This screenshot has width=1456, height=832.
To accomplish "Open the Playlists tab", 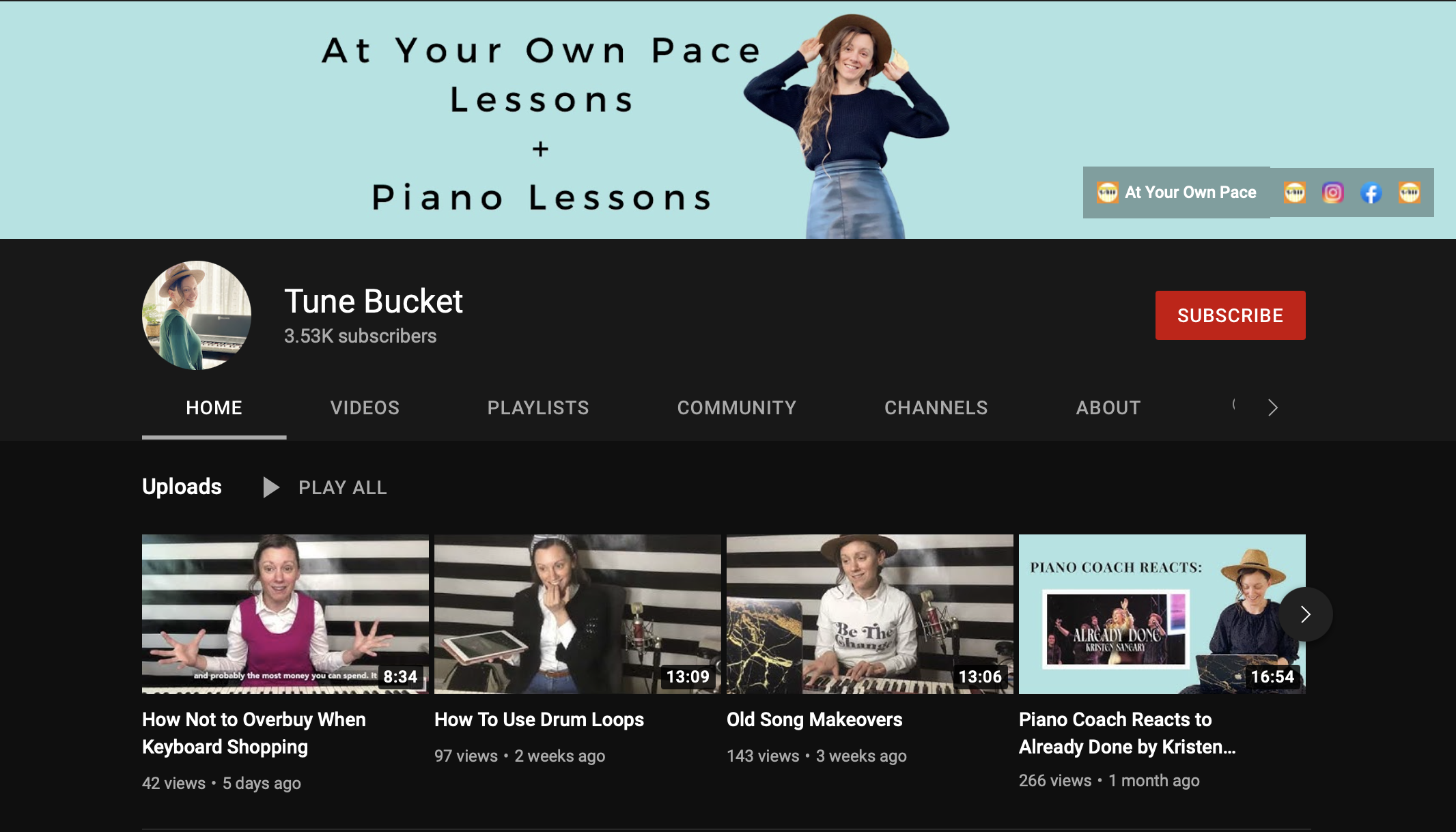I will (538, 407).
